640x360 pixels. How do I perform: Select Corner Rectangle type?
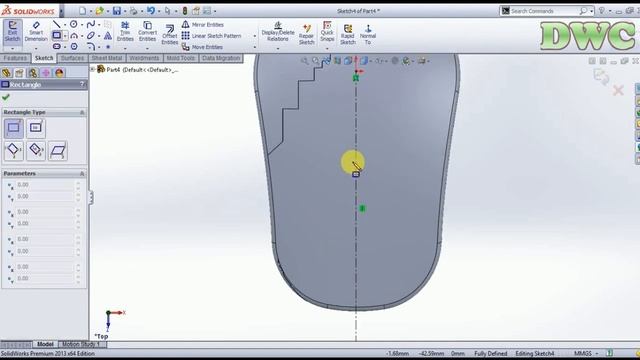[x=13, y=128]
